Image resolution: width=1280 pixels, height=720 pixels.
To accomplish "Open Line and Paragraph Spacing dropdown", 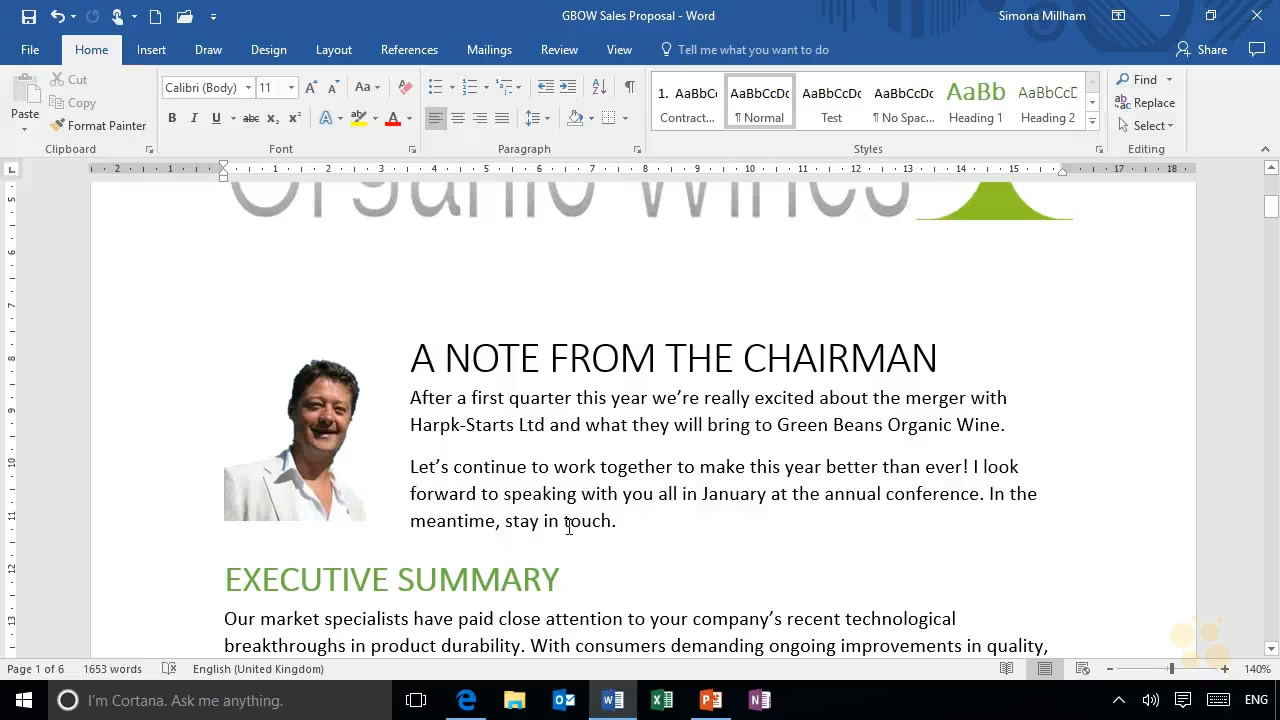I will pos(538,118).
